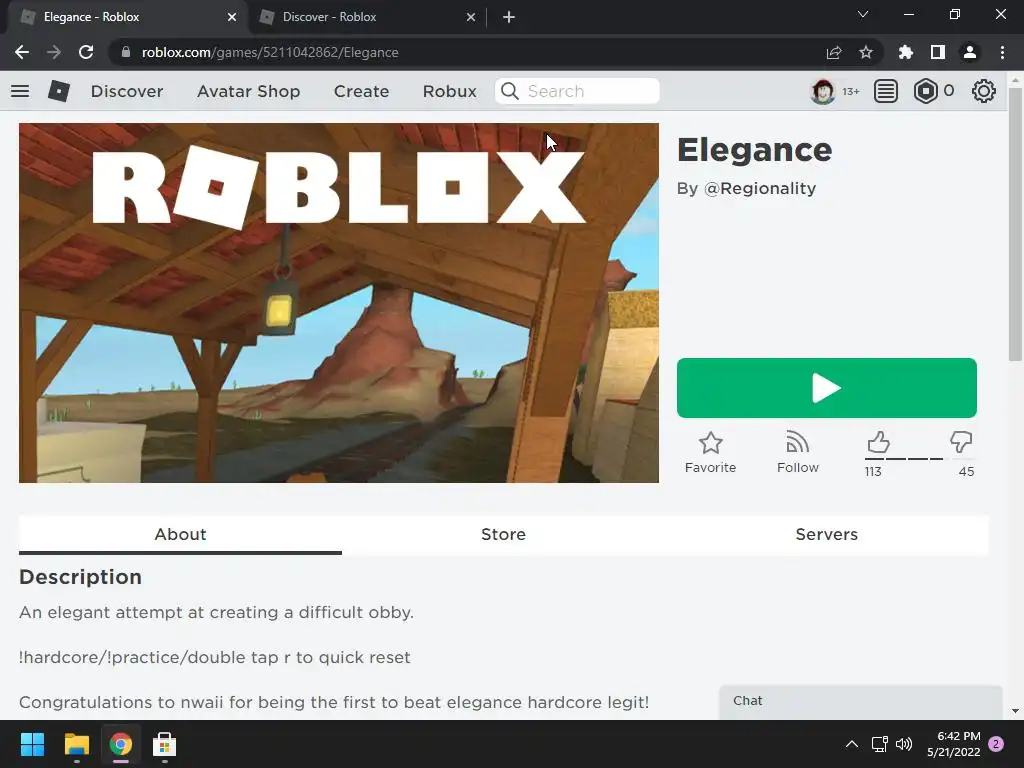Image resolution: width=1024 pixels, height=768 pixels.
Task: Bookmark this page with star
Action: pyautogui.click(x=866, y=52)
